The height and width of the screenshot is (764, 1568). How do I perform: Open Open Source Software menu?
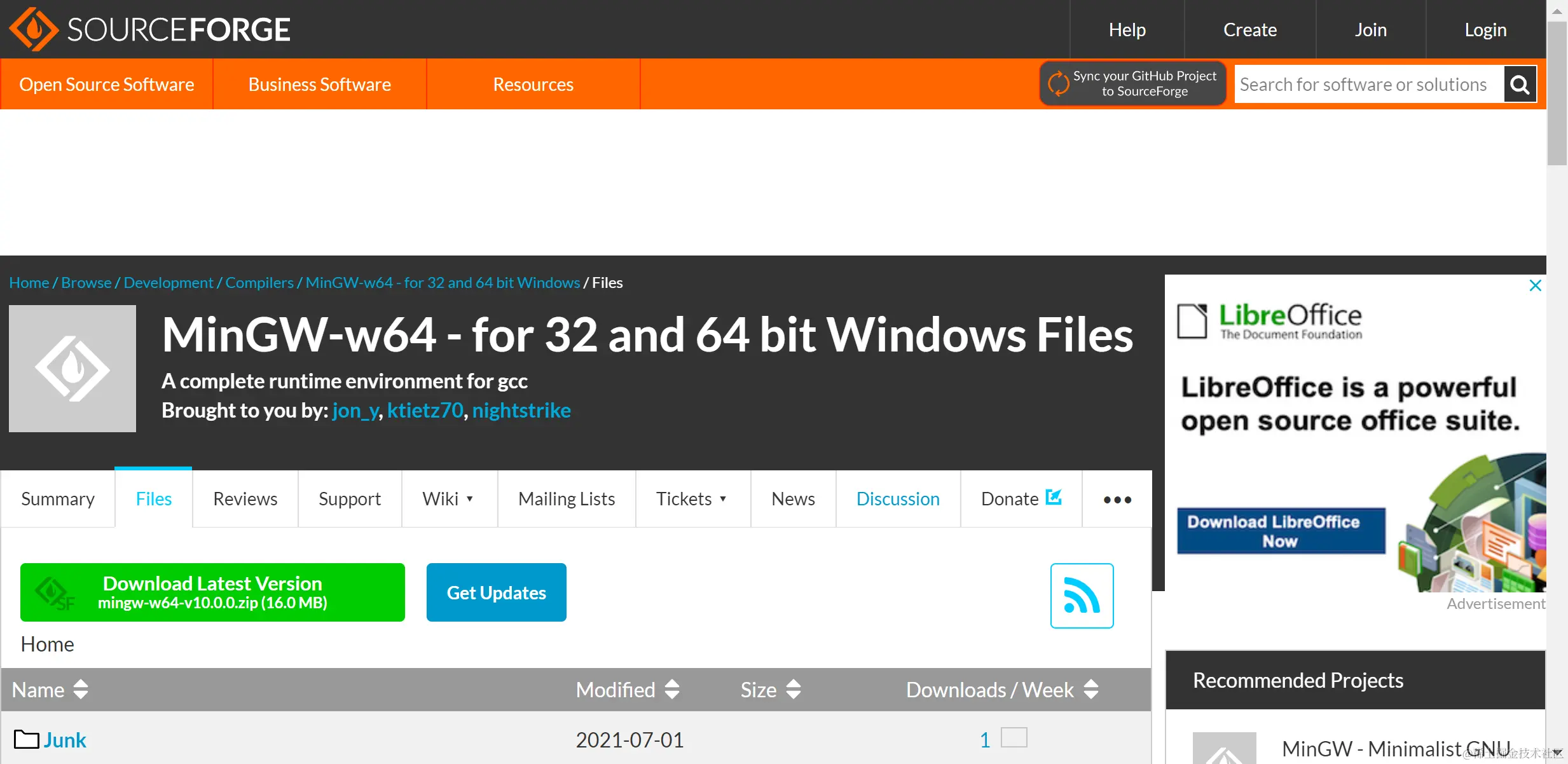(107, 84)
